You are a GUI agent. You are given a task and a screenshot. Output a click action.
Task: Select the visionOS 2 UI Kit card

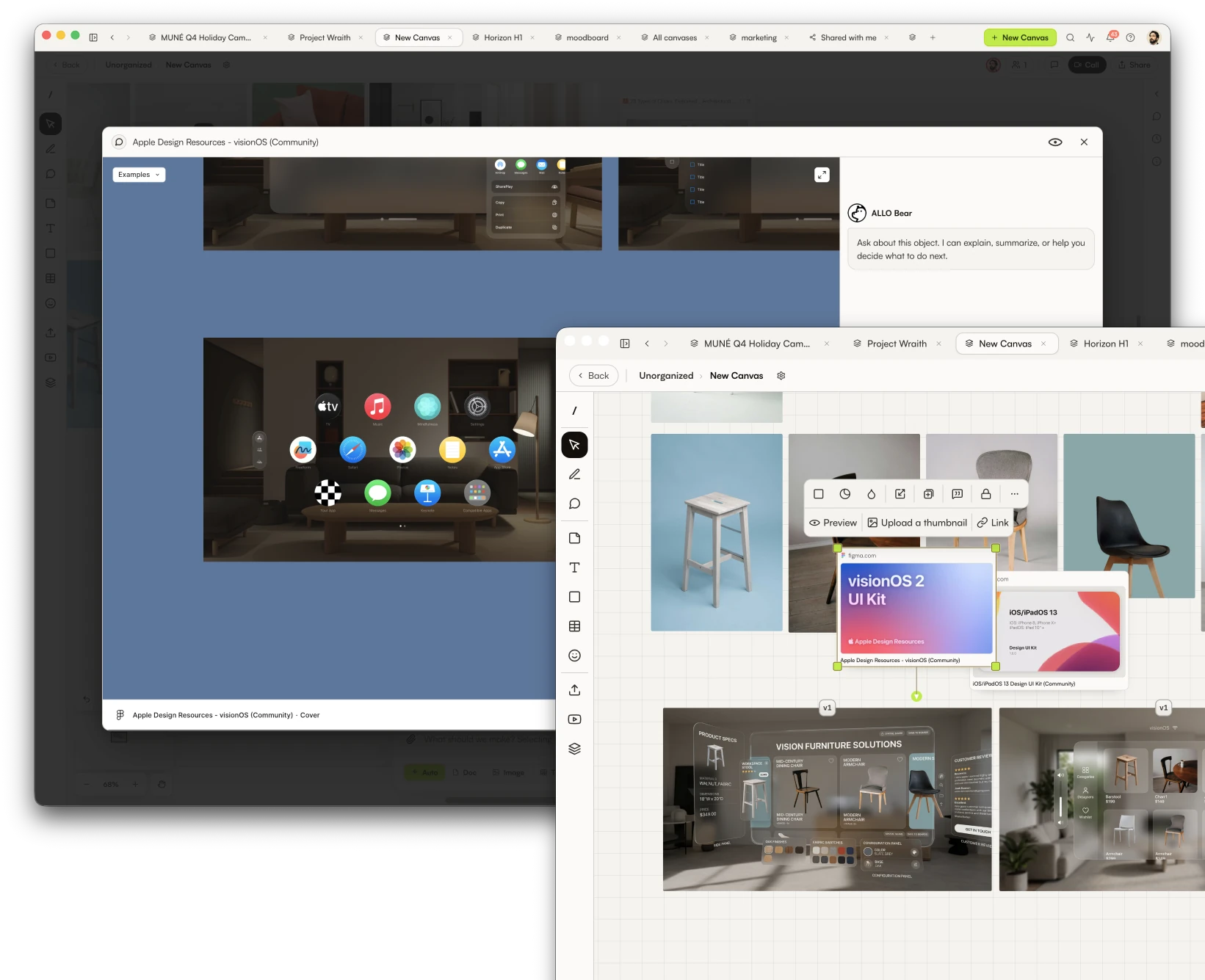(x=916, y=609)
